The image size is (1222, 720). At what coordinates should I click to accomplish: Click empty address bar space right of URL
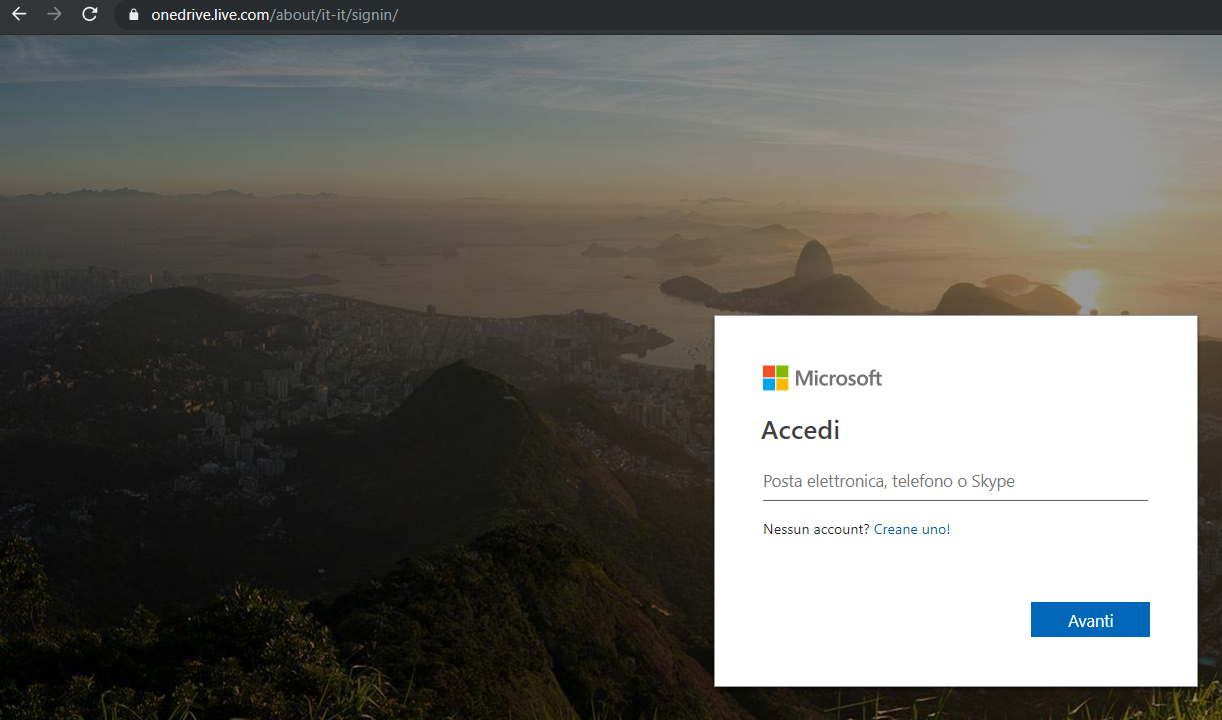pos(800,15)
